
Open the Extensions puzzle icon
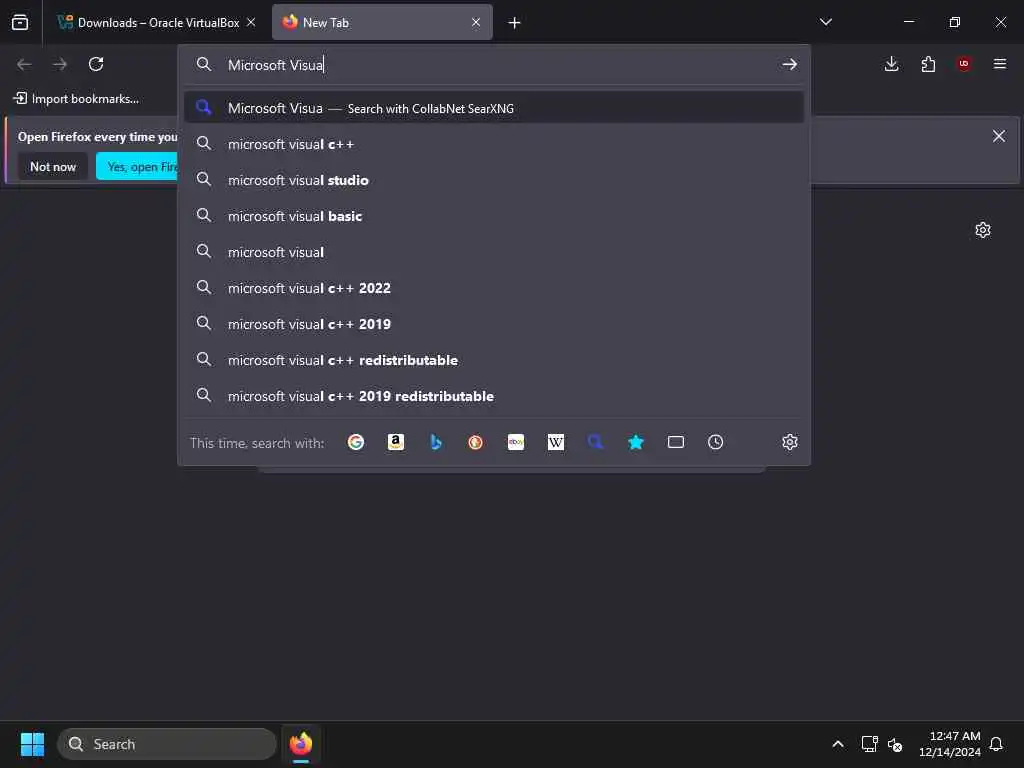tap(928, 64)
